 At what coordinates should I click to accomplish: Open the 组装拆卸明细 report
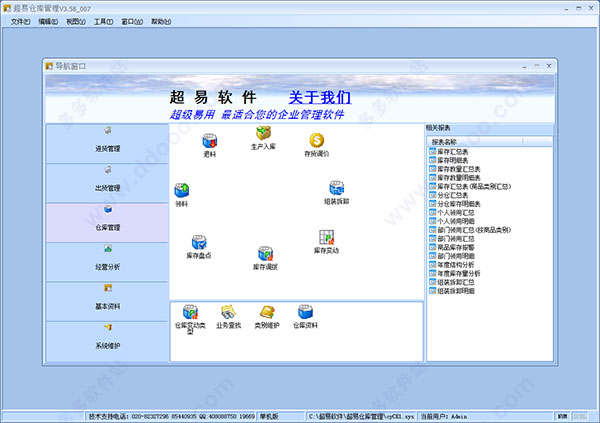(x=452, y=291)
